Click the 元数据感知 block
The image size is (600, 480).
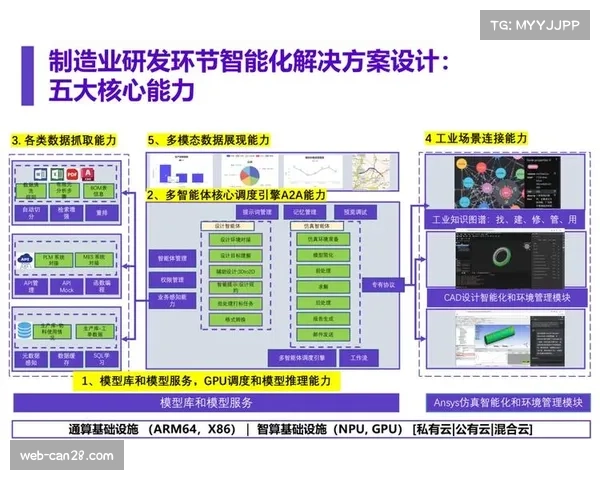(x=31, y=359)
